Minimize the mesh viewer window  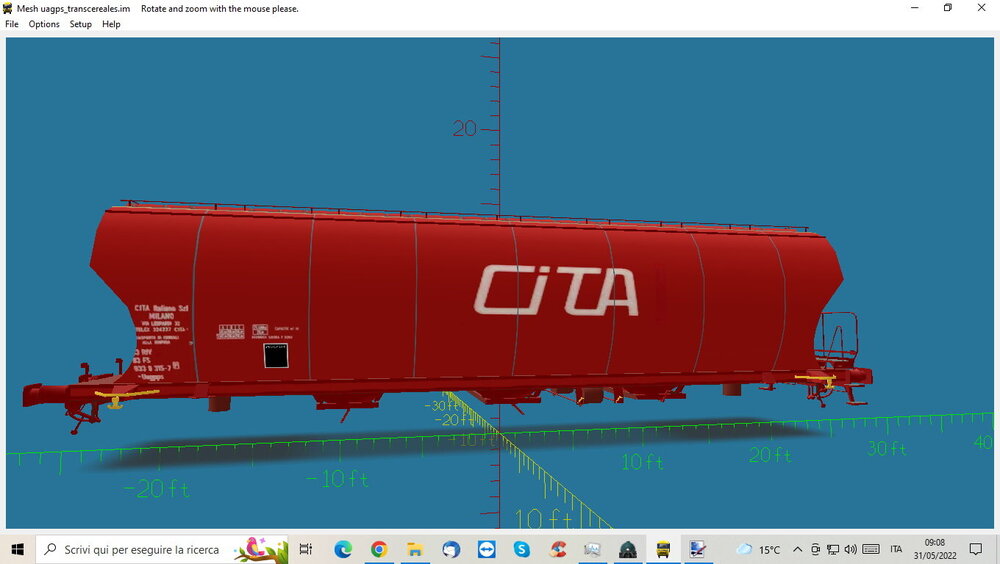click(x=915, y=8)
